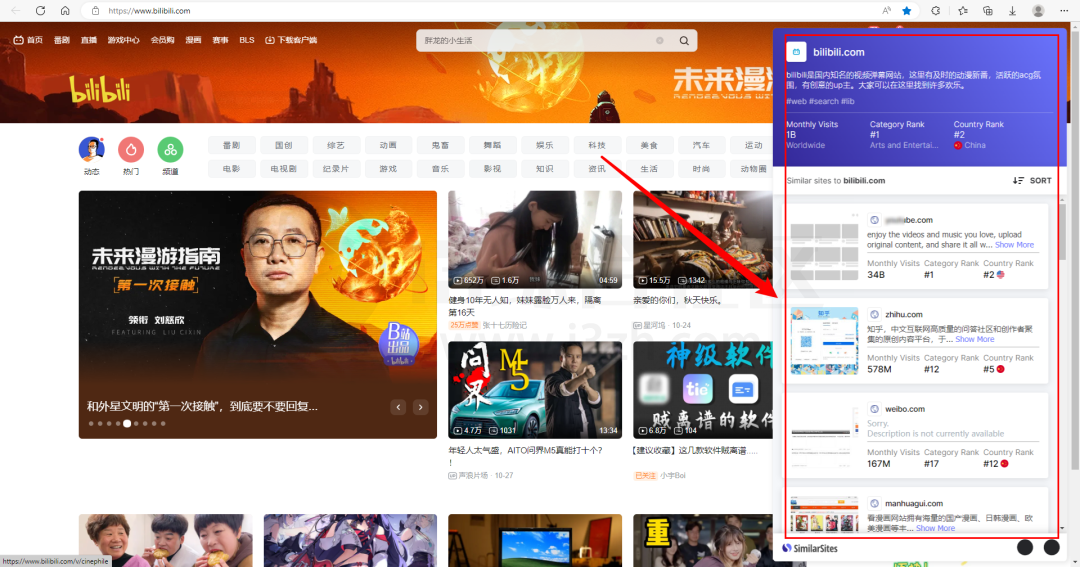Click the browser address bar URL
This screenshot has width=1080, height=567.
[x=149, y=10]
